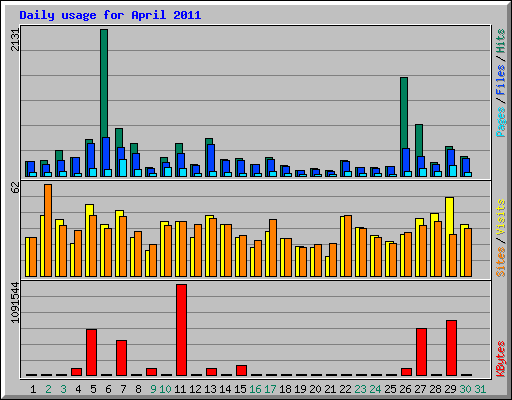Click day label "4" on the x-axis
The image size is (512, 400).
point(78,389)
